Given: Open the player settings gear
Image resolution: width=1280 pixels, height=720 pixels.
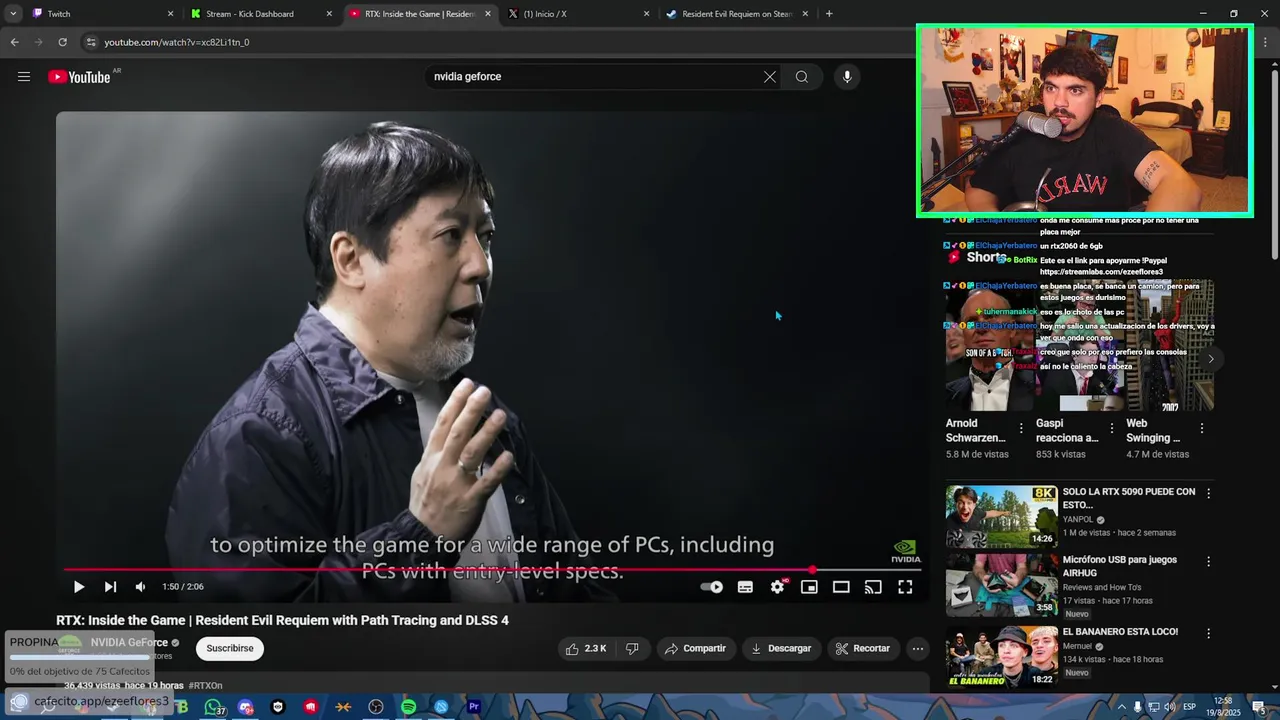Looking at the screenshot, I should tap(777, 587).
